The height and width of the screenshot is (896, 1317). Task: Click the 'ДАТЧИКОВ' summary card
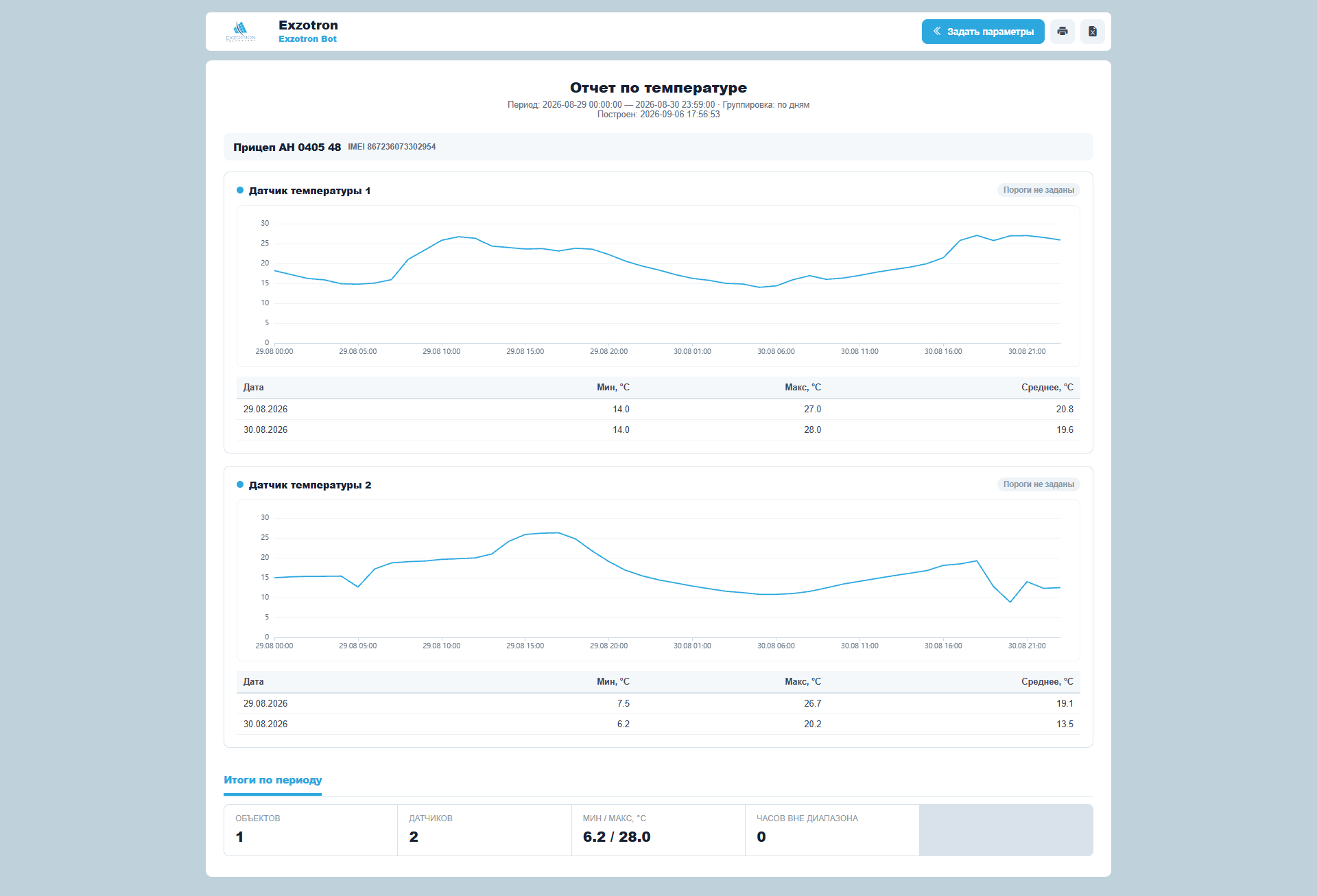click(484, 830)
